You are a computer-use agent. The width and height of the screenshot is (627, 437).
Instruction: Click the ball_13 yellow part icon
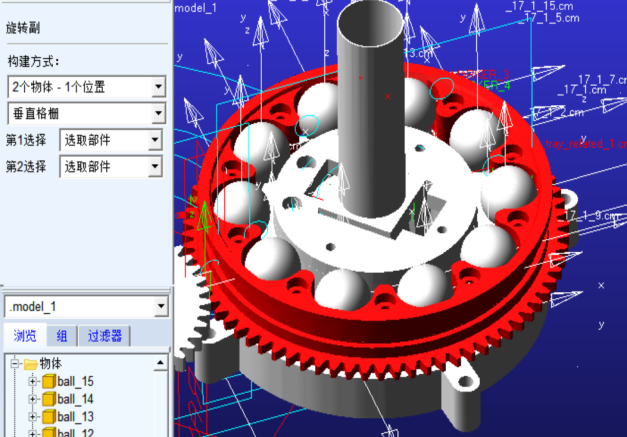[49, 417]
